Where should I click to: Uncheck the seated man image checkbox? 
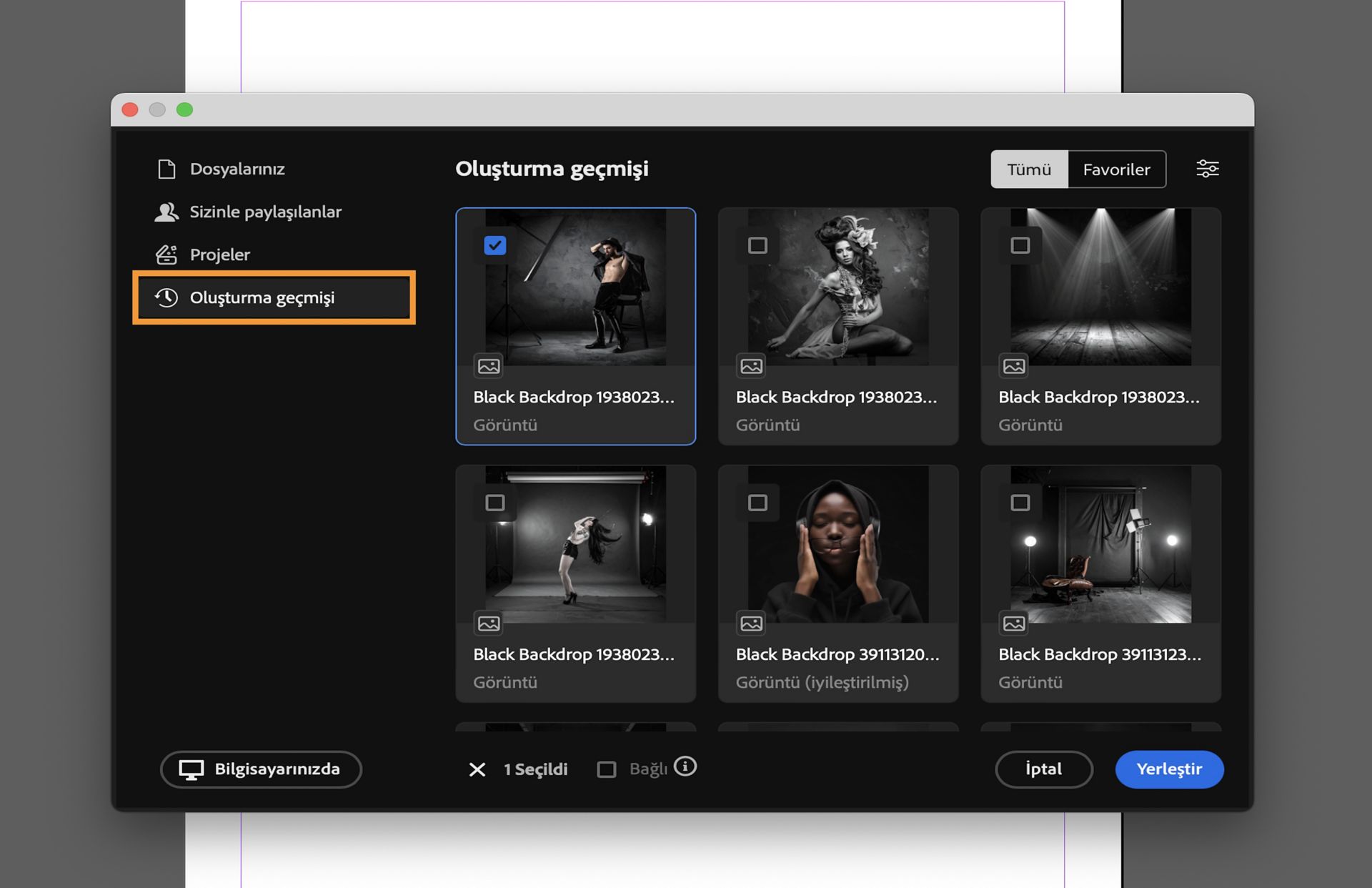click(494, 245)
